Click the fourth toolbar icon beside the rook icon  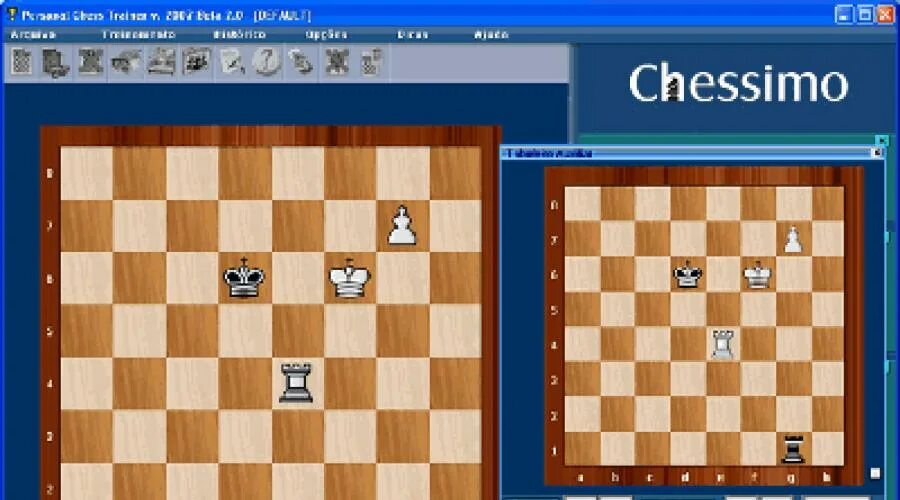pyautogui.click(x=126, y=62)
